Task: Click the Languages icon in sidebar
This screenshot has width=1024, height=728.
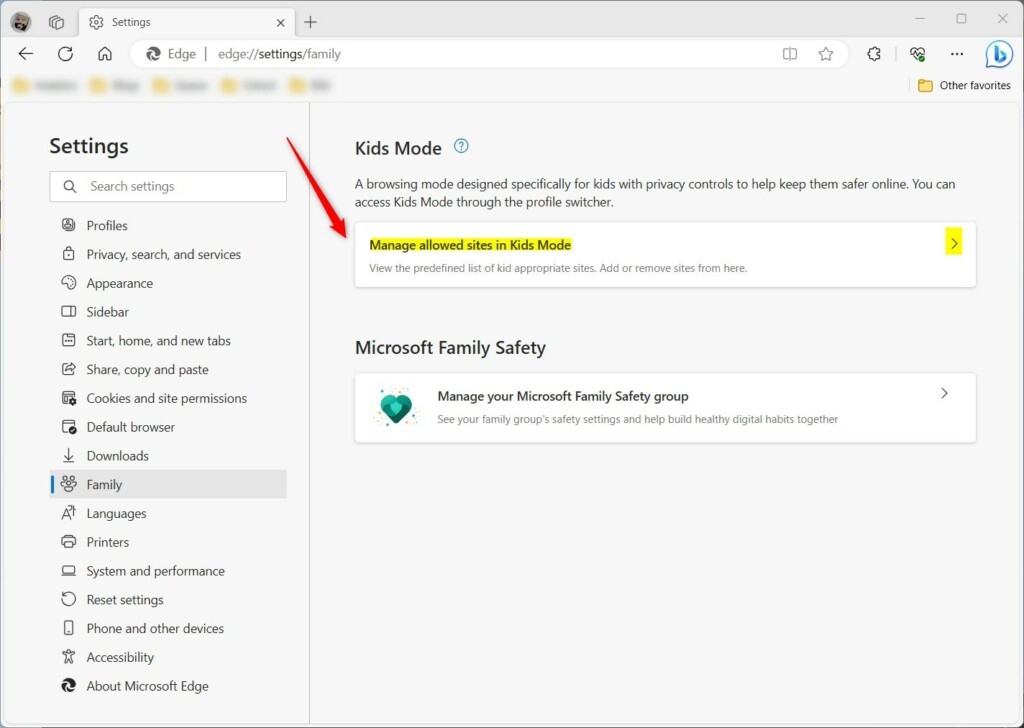Action: pos(69,513)
